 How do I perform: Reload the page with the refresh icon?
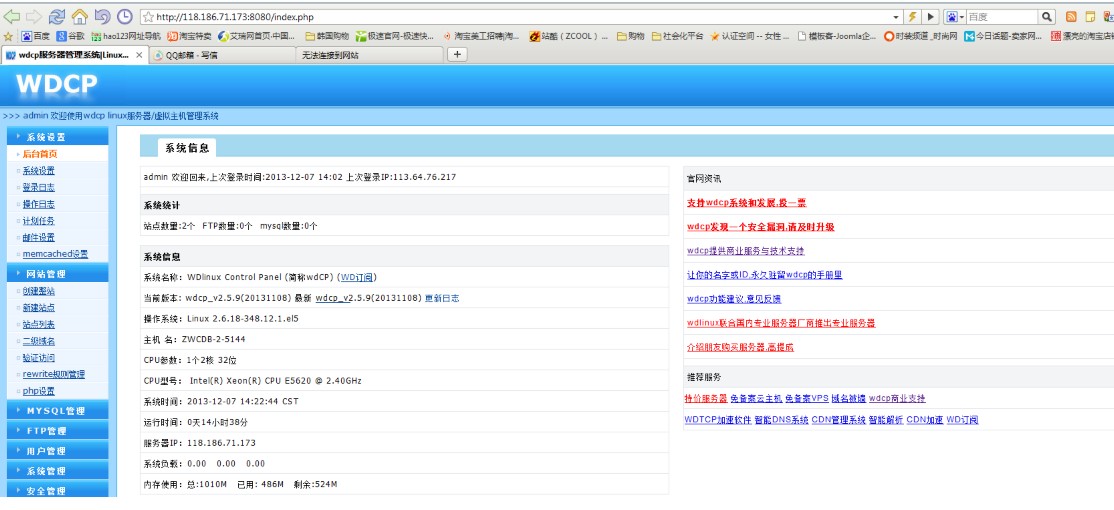[x=57, y=16]
